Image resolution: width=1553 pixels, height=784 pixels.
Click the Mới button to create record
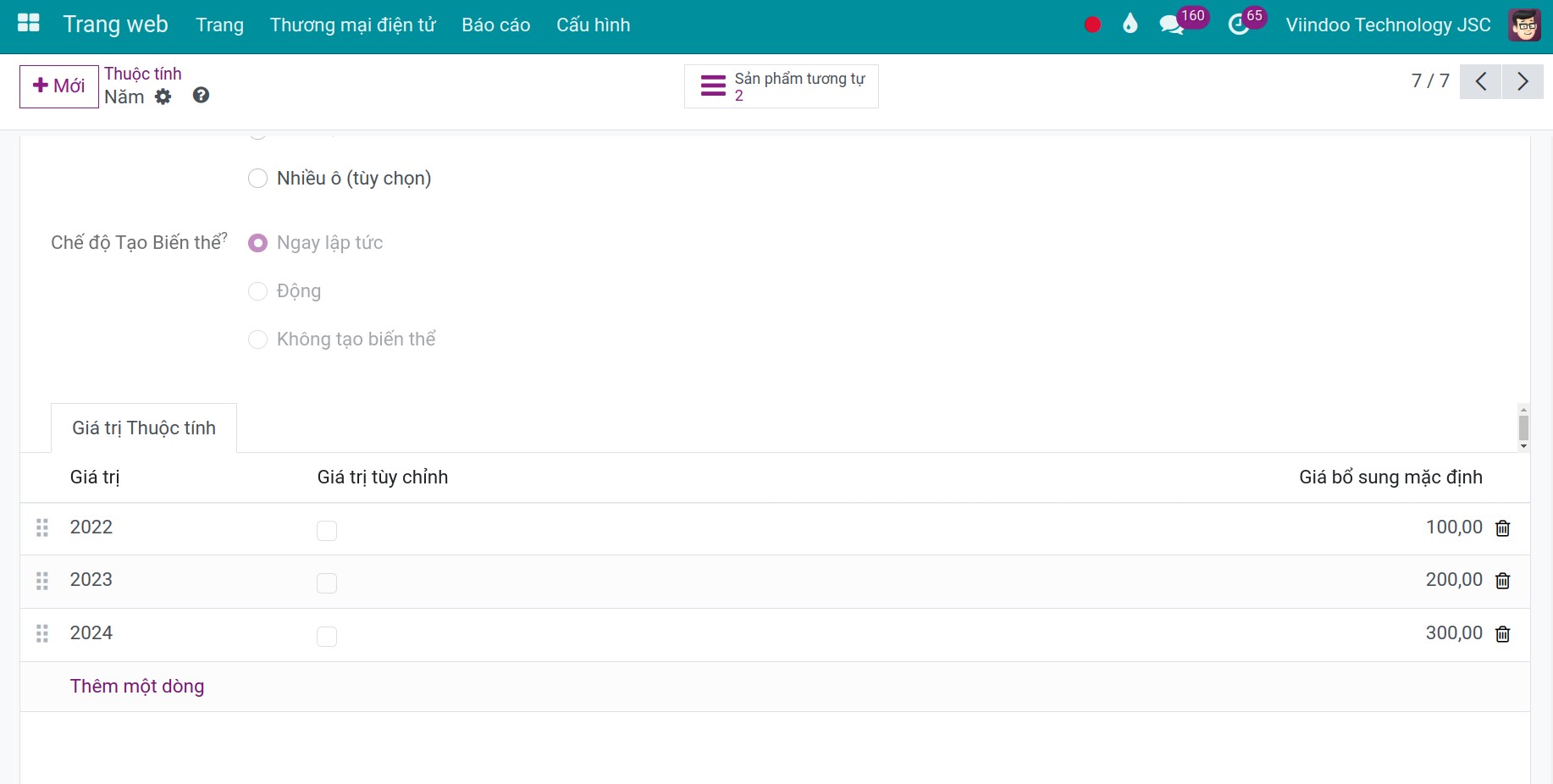pos(59,86)
